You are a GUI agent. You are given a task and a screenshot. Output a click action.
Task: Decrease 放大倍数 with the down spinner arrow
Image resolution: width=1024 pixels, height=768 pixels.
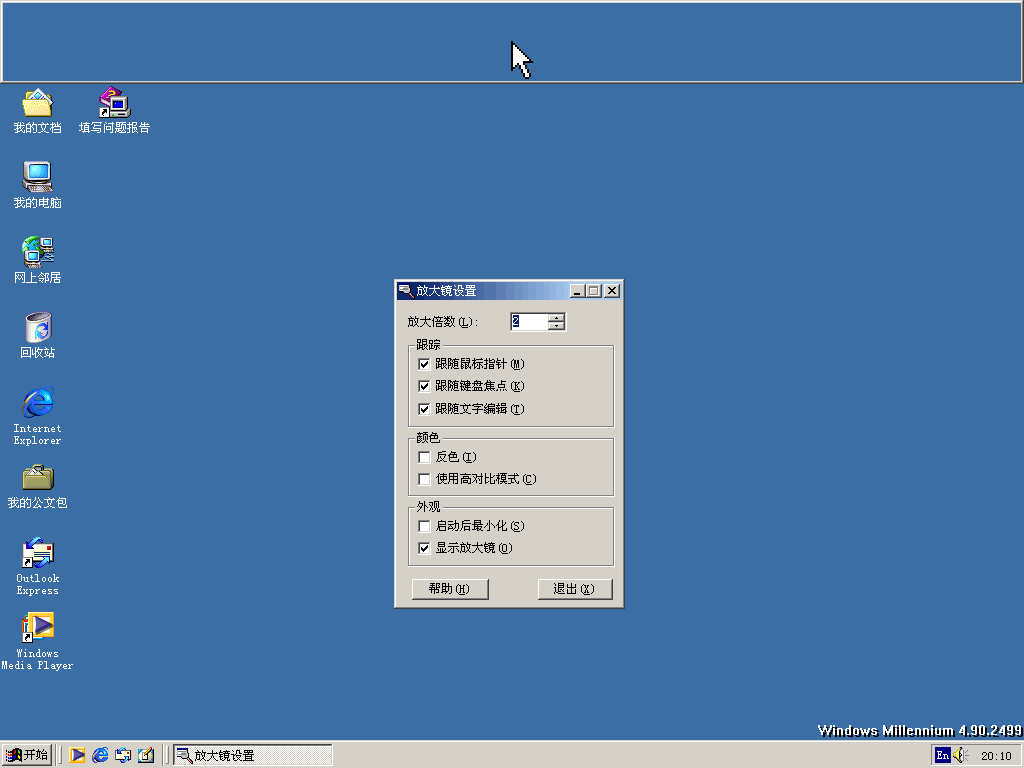(556, 325)
